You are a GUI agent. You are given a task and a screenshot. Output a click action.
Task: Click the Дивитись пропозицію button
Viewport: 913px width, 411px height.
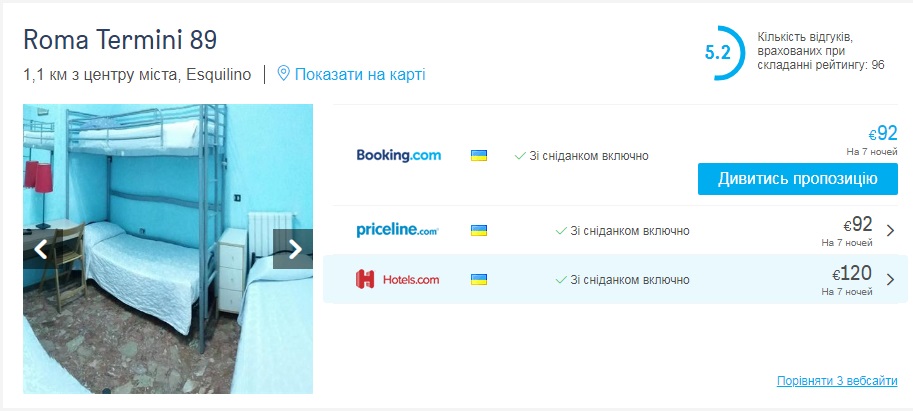(x=798, y=179)
